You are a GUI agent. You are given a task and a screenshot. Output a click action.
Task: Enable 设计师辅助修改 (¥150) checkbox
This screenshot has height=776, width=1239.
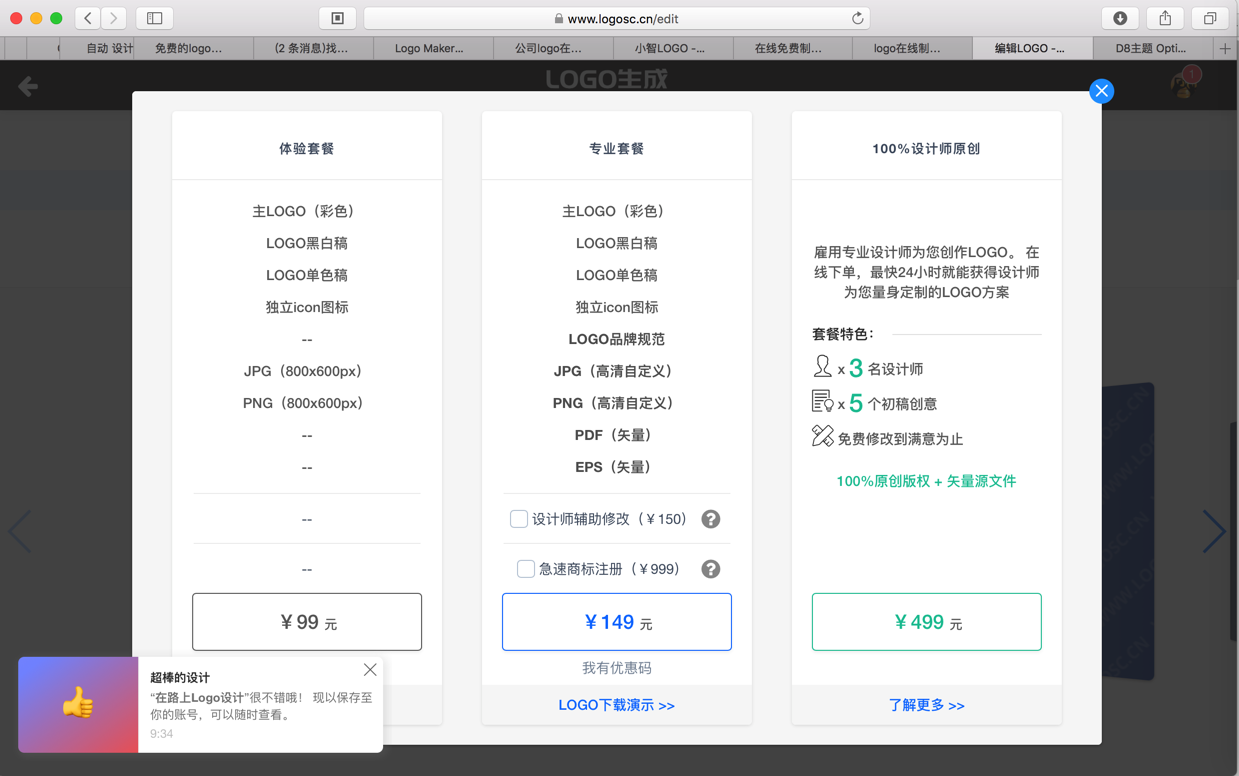pos(519,518)
